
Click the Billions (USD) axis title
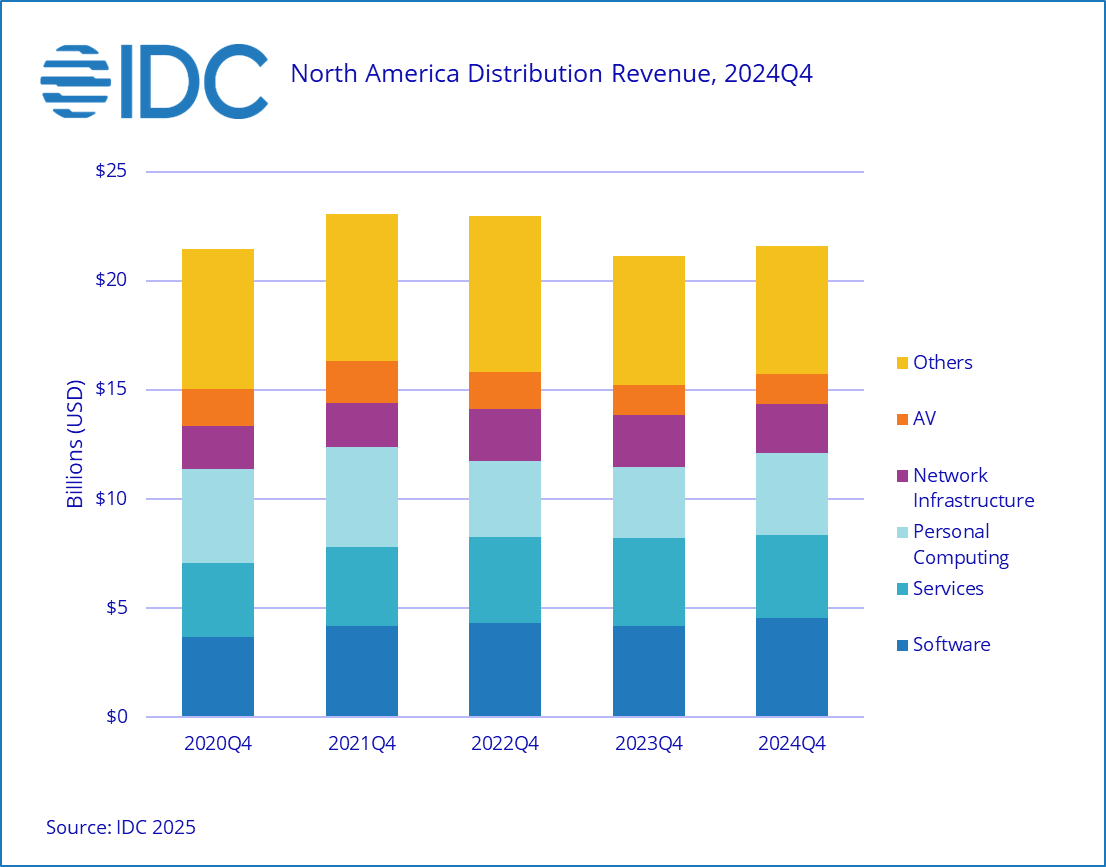click(x=75, y=444)
